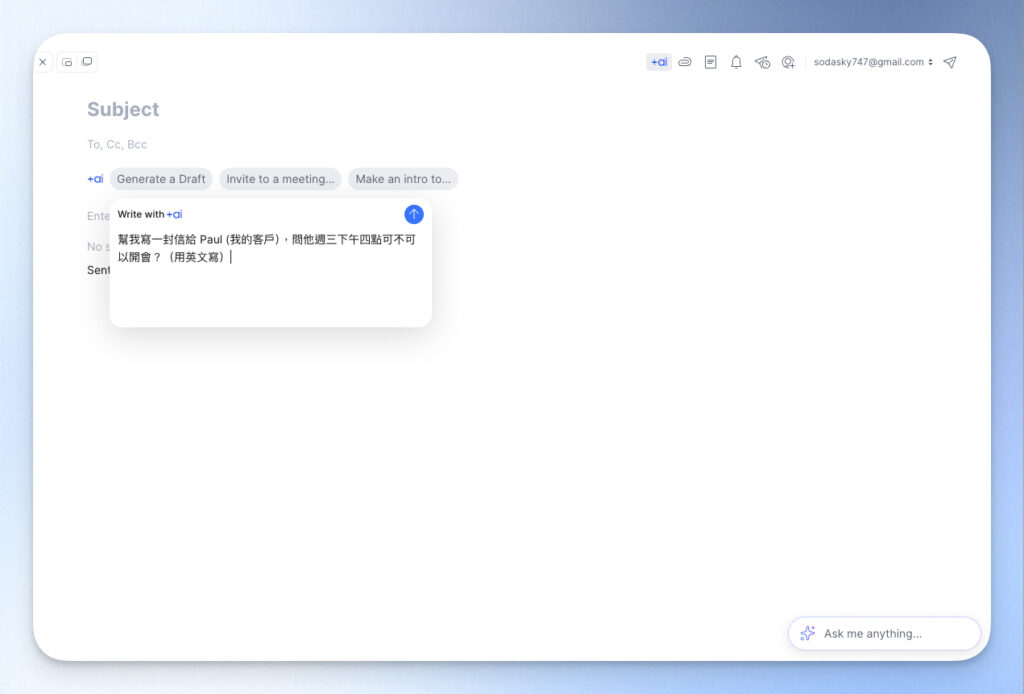1024x694 pixels.
Task: Click the picture-in-picture icon near the close button
Action: click(x=68, y=61)
